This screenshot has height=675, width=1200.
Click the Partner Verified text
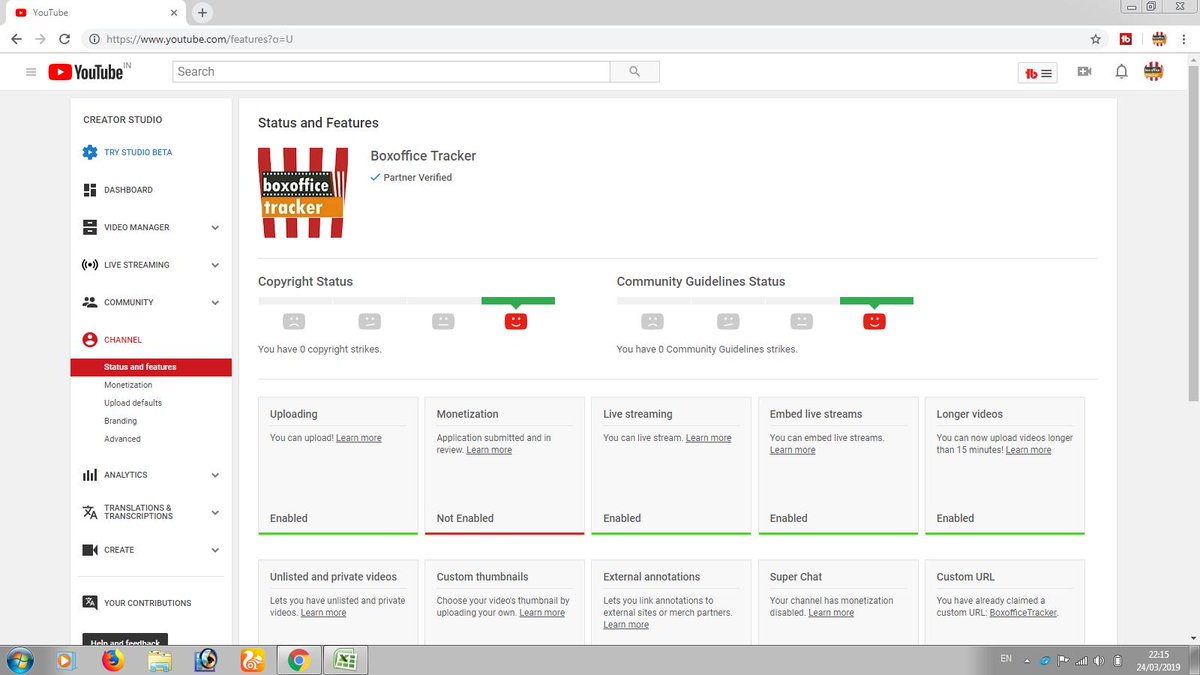click(x=418, y=177)
